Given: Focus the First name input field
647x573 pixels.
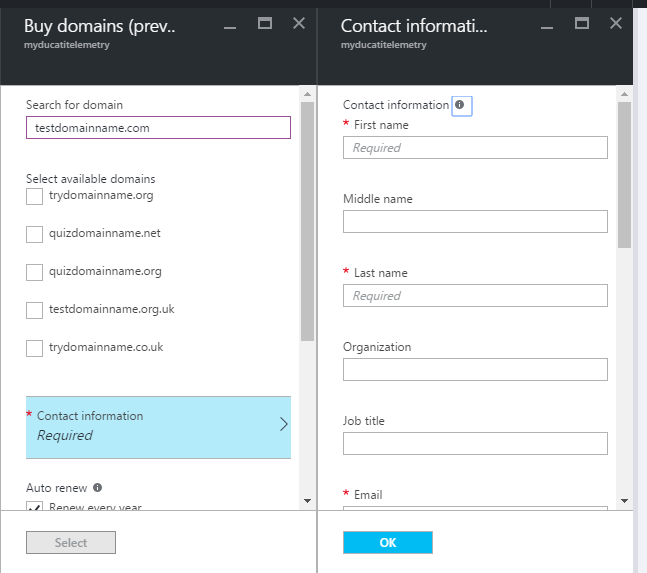Looking at the screenshot, I should click(475, 148).
